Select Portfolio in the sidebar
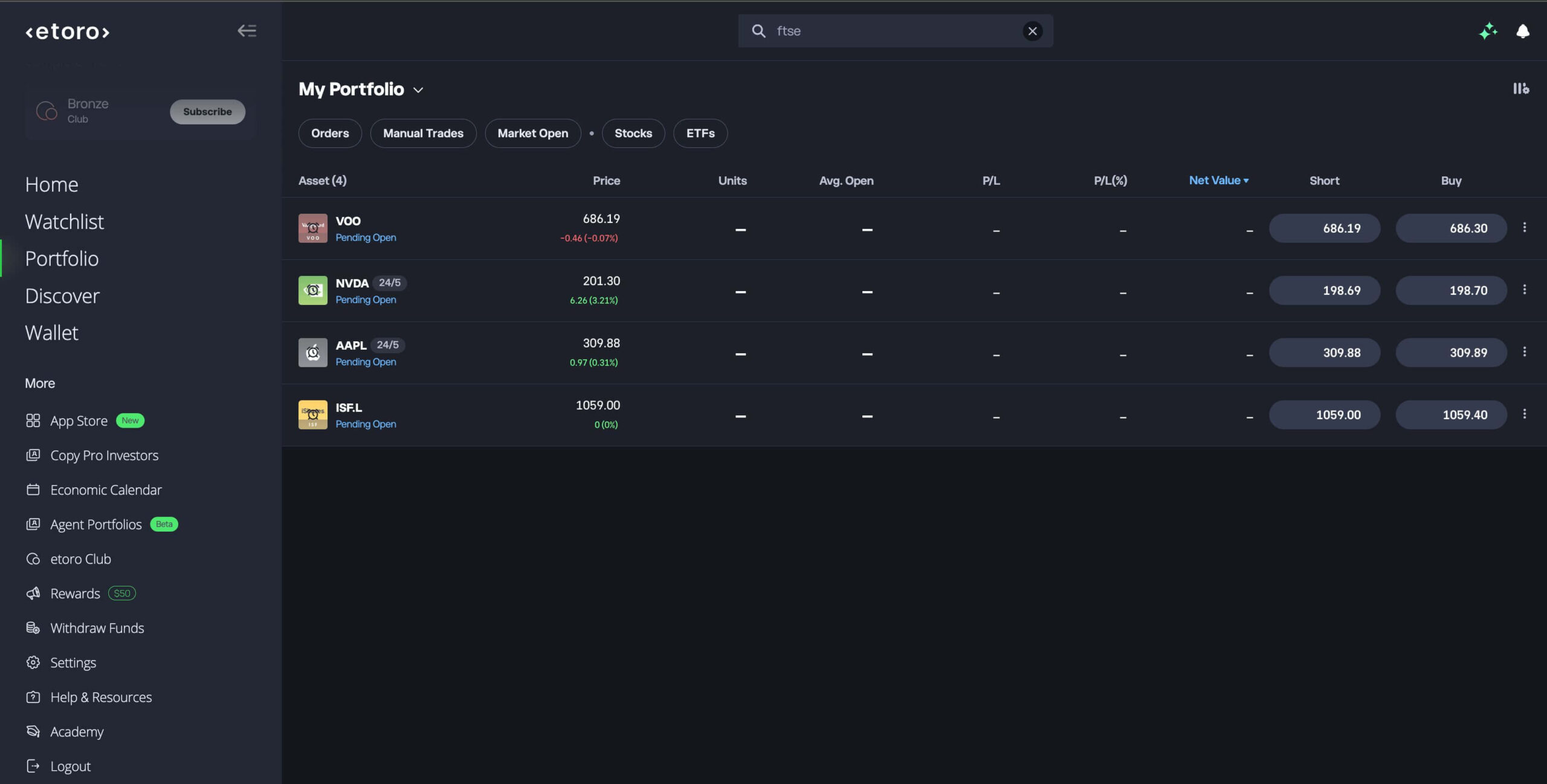 (62, 259)
